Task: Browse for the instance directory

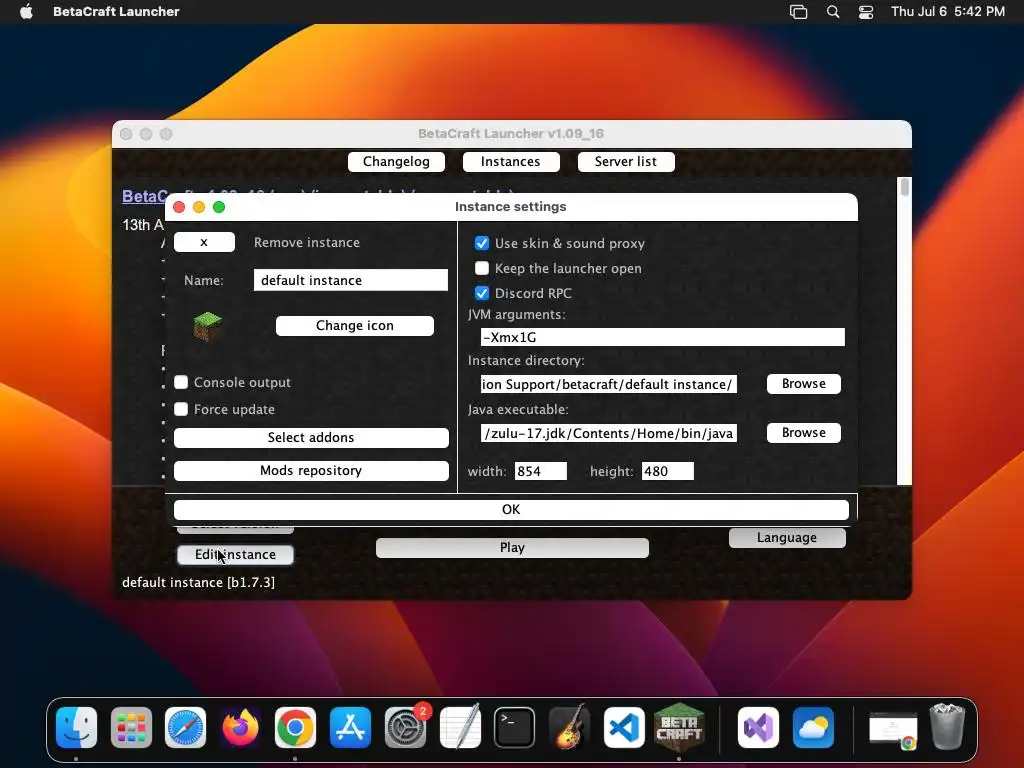Action: (x=804, y=383)
